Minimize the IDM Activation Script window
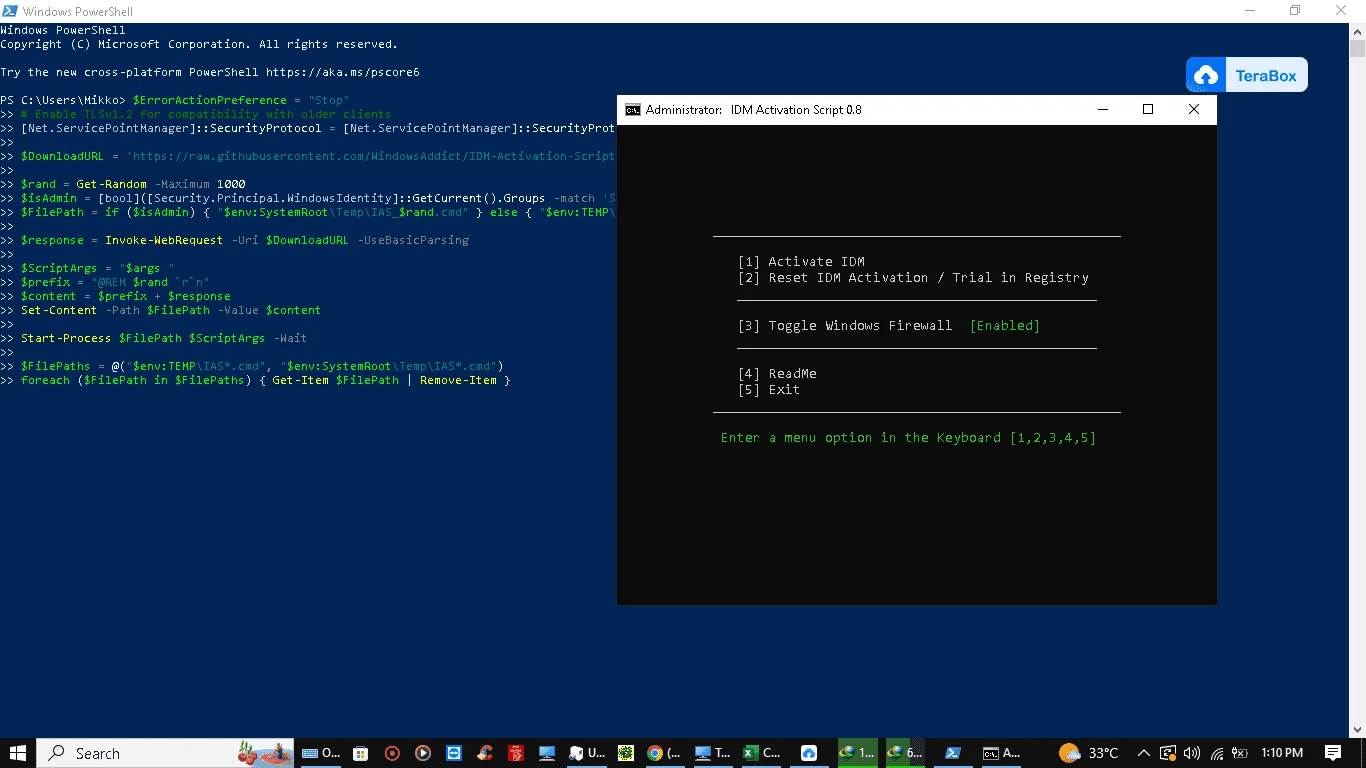 click(x=1102, y=110)
